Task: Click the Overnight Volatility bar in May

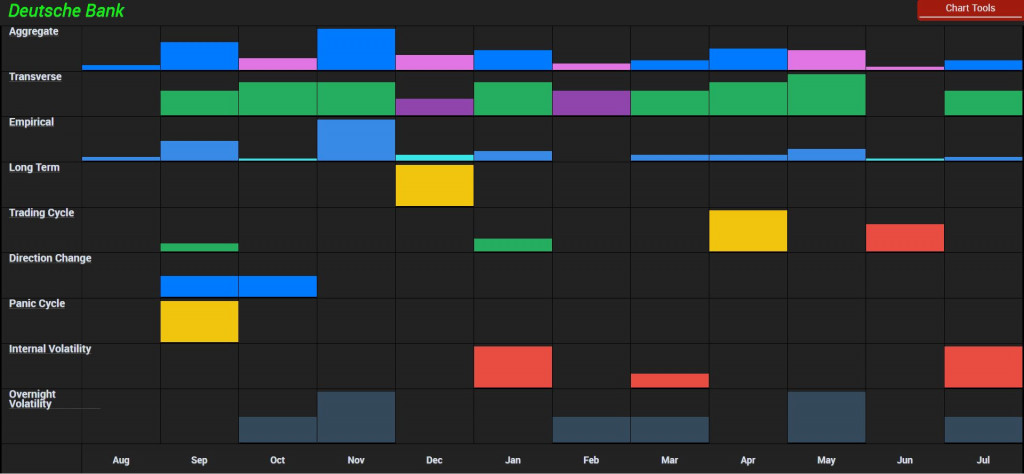Action: [826, 417]
